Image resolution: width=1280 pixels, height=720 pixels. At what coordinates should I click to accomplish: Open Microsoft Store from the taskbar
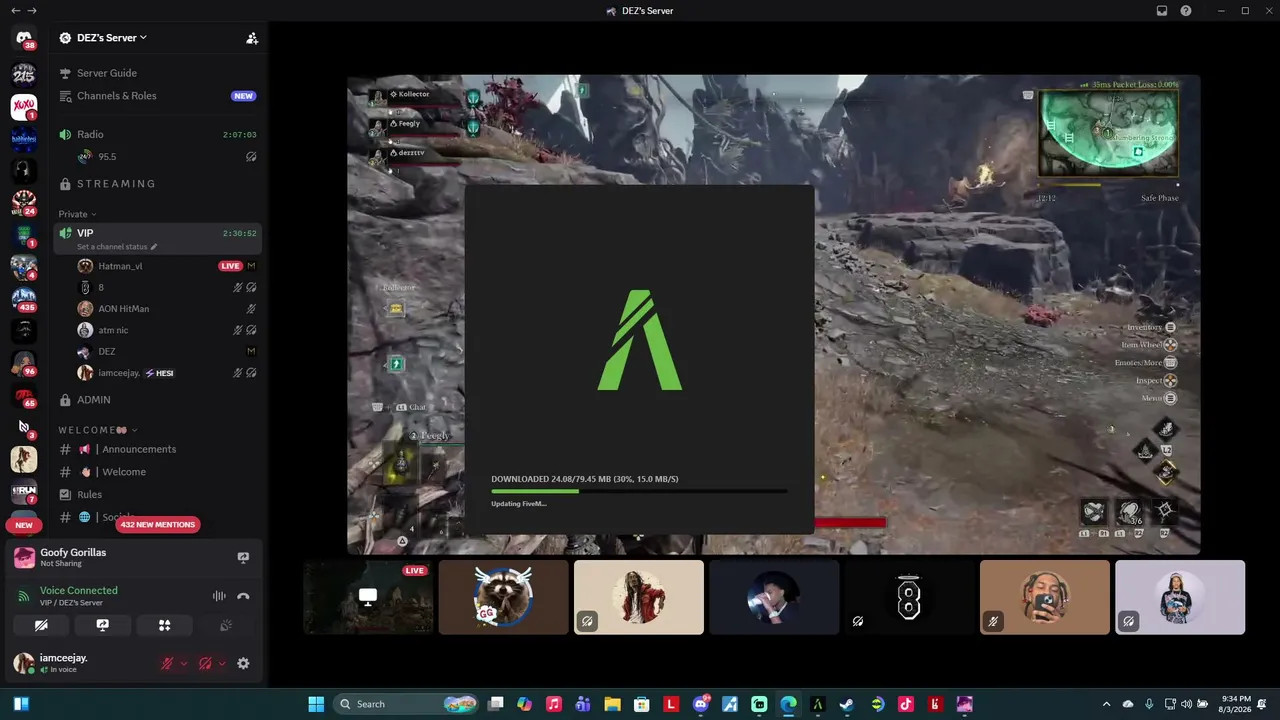click(641, 704)
